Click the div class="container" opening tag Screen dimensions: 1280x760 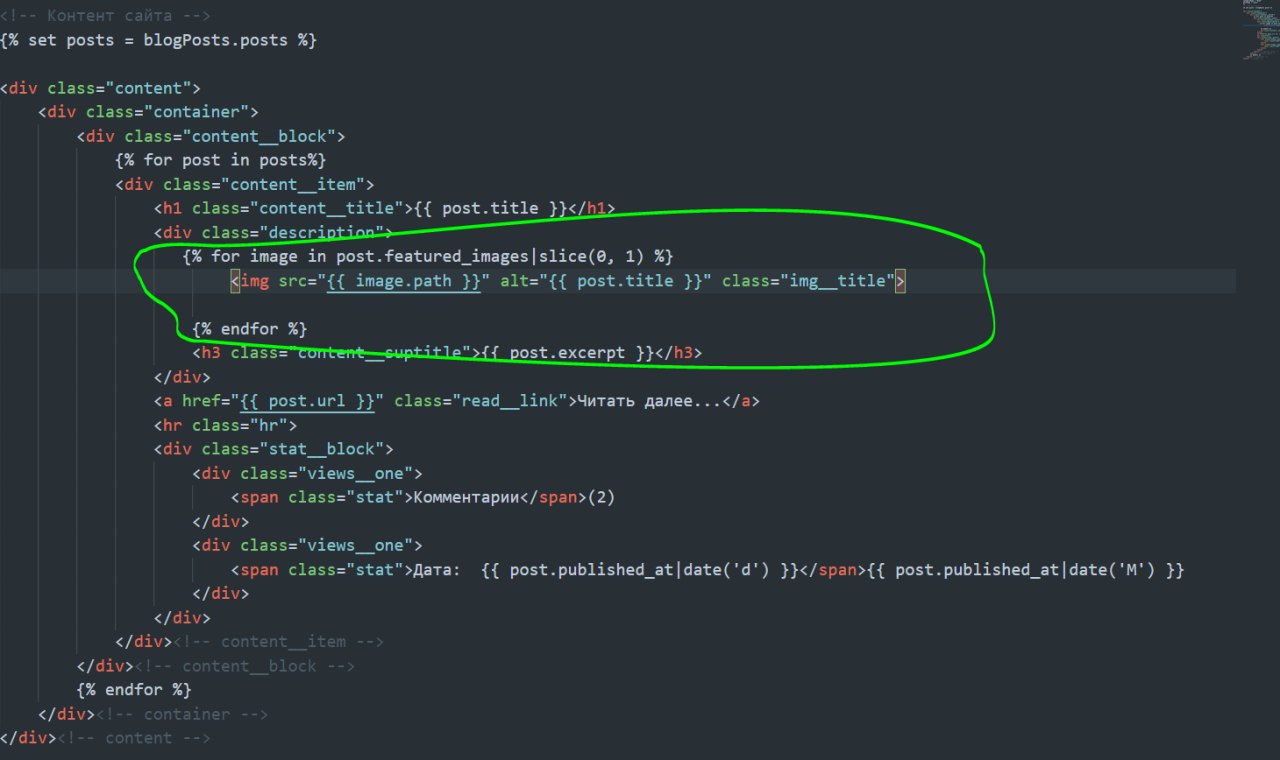click(148, 112)
